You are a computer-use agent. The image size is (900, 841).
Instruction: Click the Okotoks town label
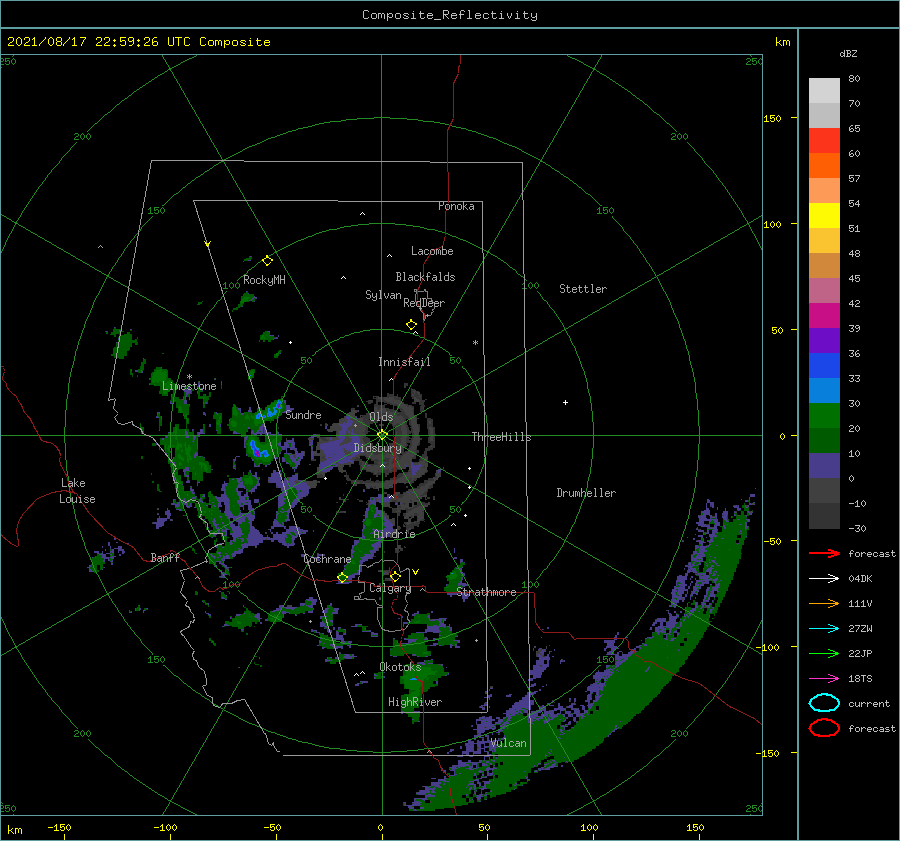click(x=400, y=667)
